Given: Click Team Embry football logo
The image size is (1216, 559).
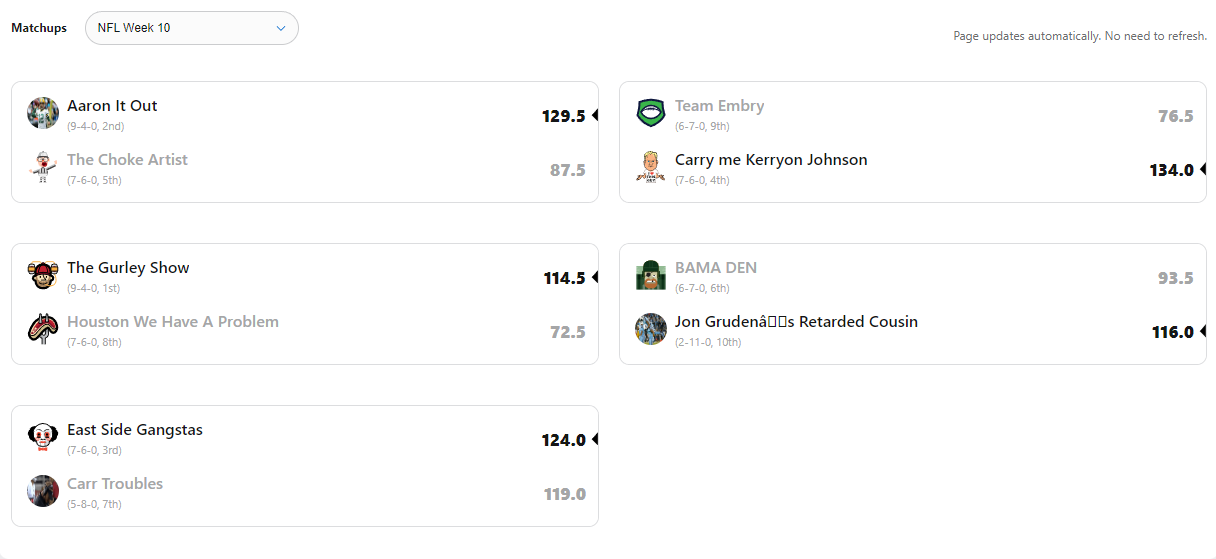Looking at the screenshot, I should [651, 113].
